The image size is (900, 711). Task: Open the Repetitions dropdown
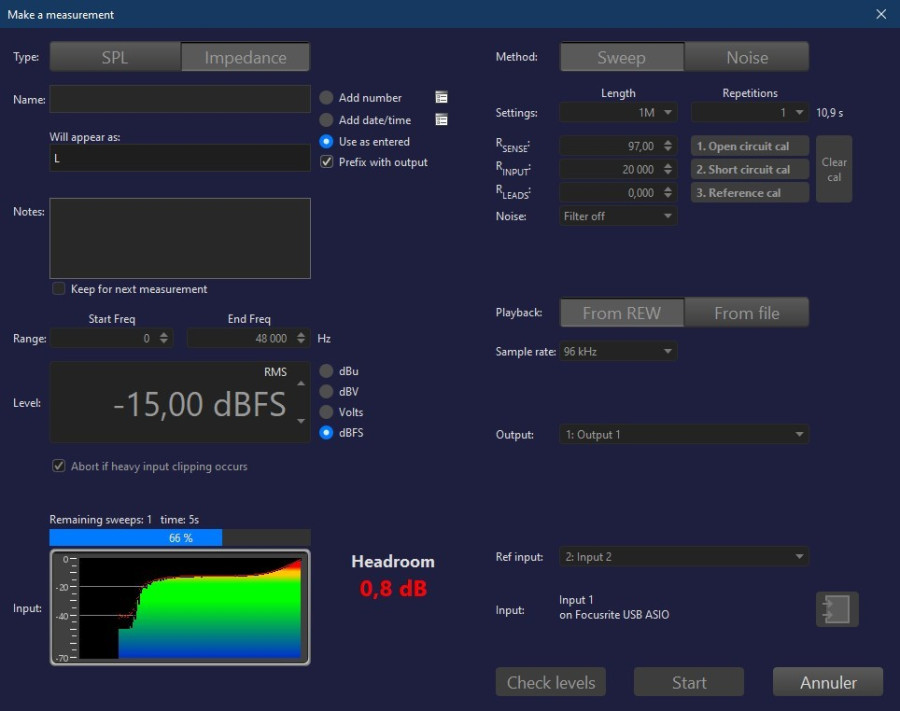coord(750,112)
